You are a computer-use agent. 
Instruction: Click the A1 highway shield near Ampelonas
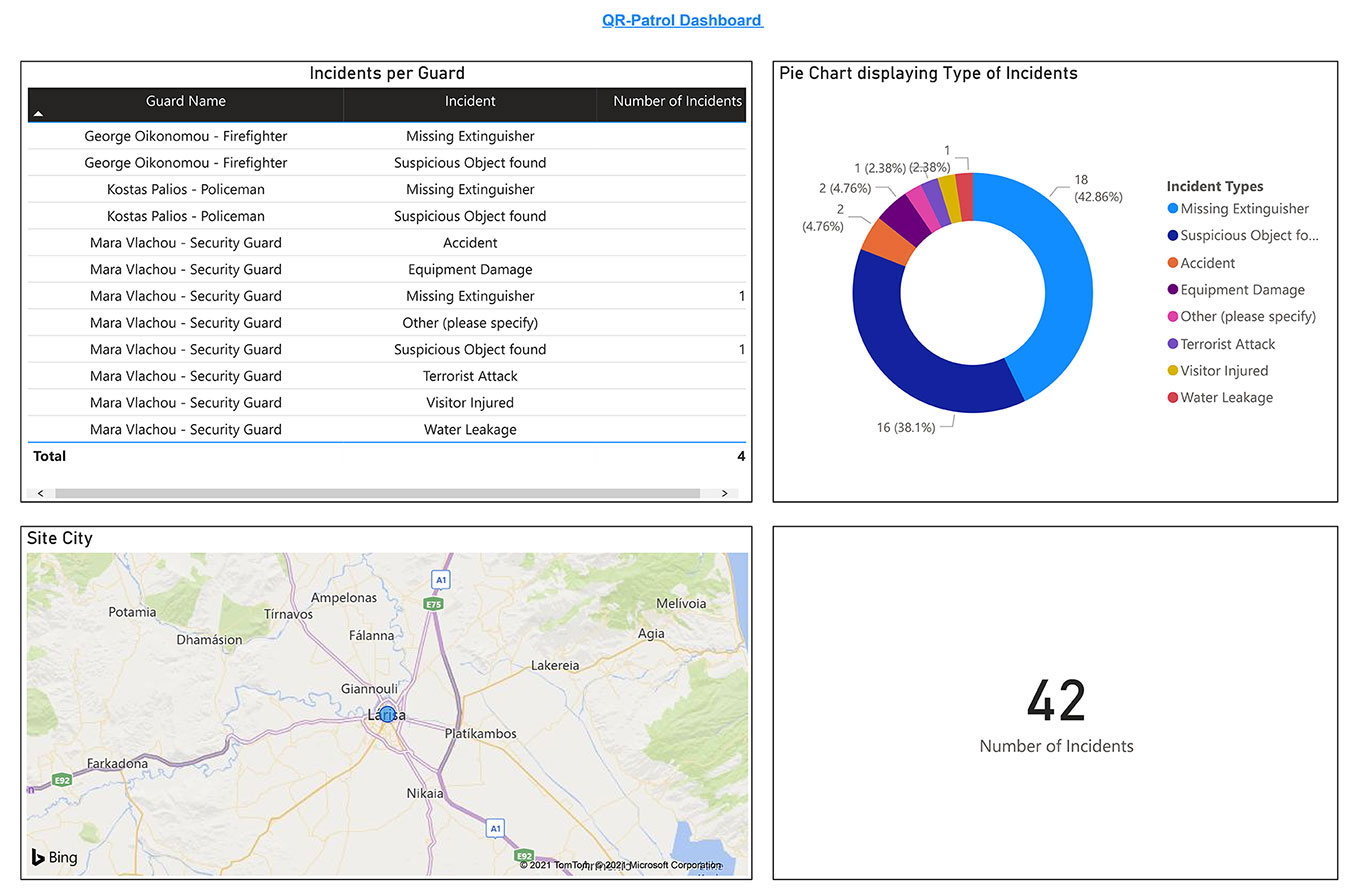[439, 579]
